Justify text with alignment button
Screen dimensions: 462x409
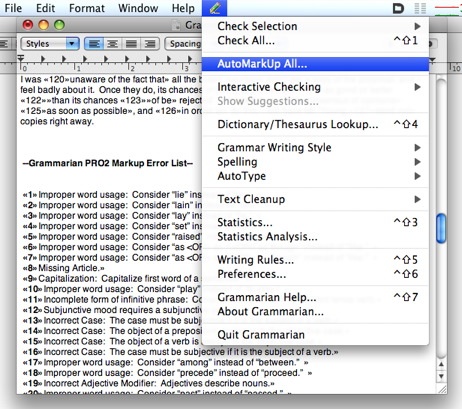click(x=131, y=44)
